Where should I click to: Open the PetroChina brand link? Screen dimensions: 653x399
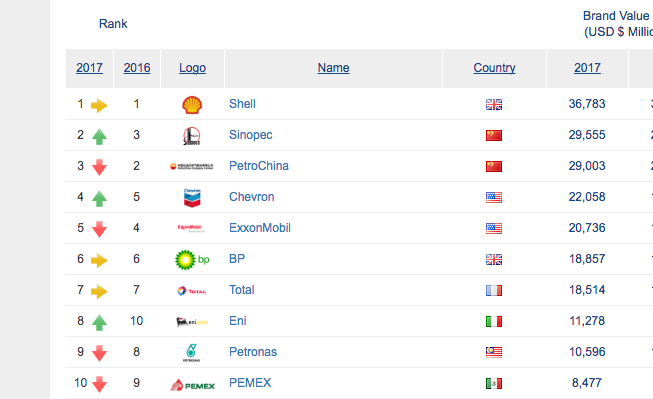coord(259,166)
